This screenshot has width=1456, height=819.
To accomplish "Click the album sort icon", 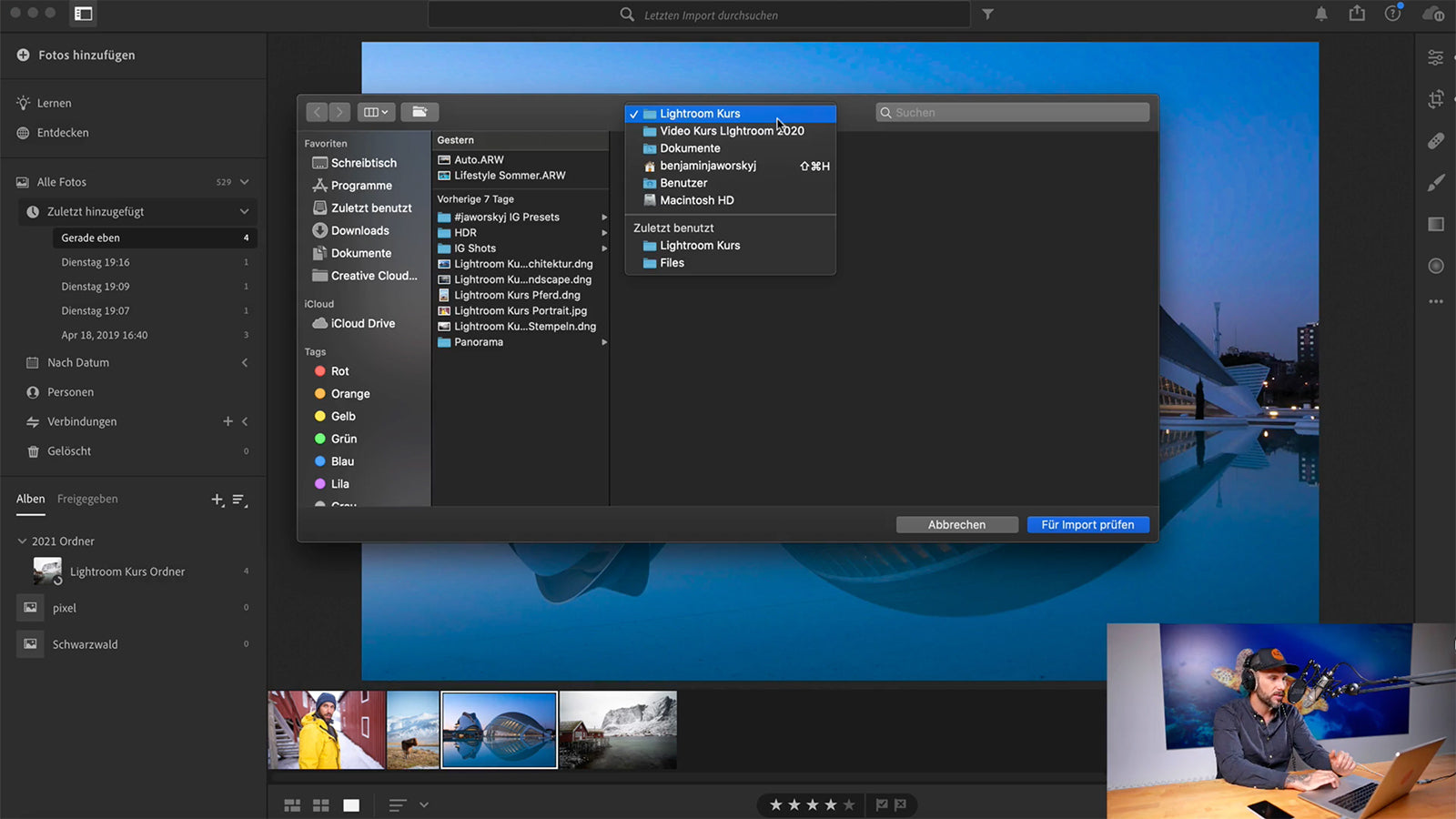I will coord(239,500).
